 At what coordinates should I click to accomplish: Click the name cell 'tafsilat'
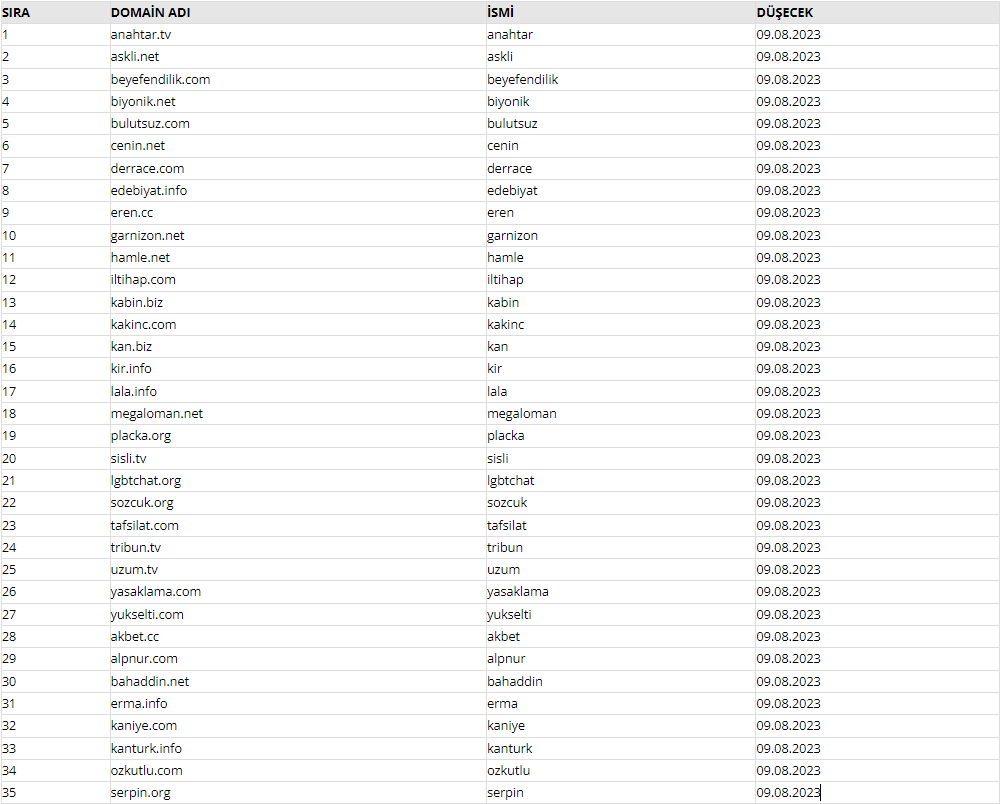(507, 526)
